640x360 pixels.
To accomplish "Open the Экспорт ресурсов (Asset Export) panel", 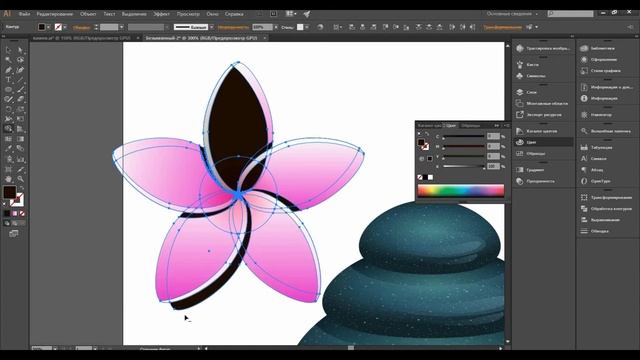I will click(543, 115).
